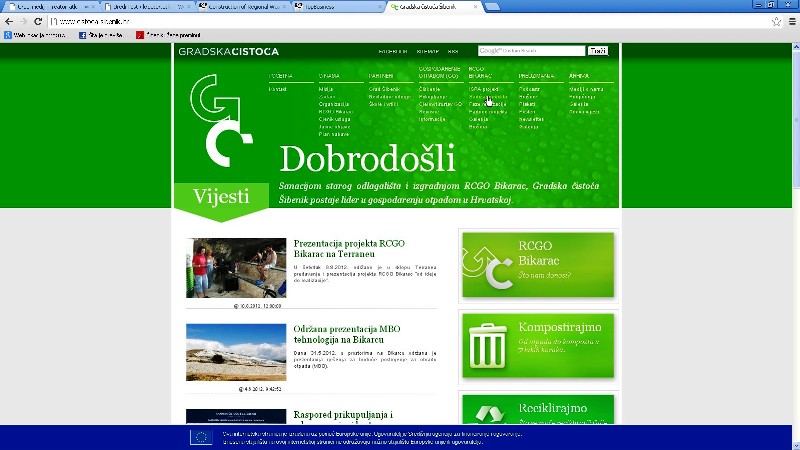Bookmark this page with the star icon
Viewport: 800px width, 450px height.
pos(776,21)
